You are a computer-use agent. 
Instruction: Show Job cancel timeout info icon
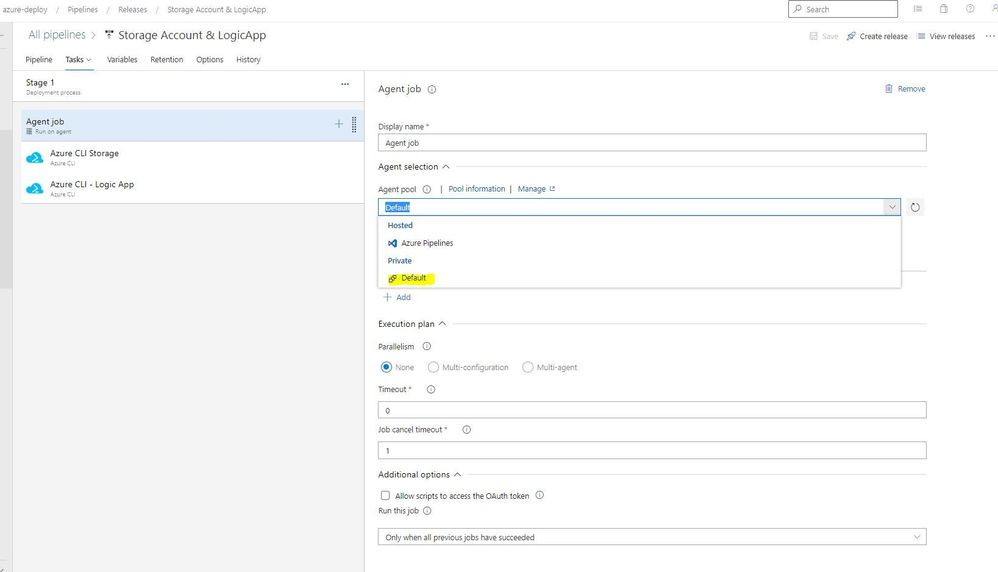point(467,430)
